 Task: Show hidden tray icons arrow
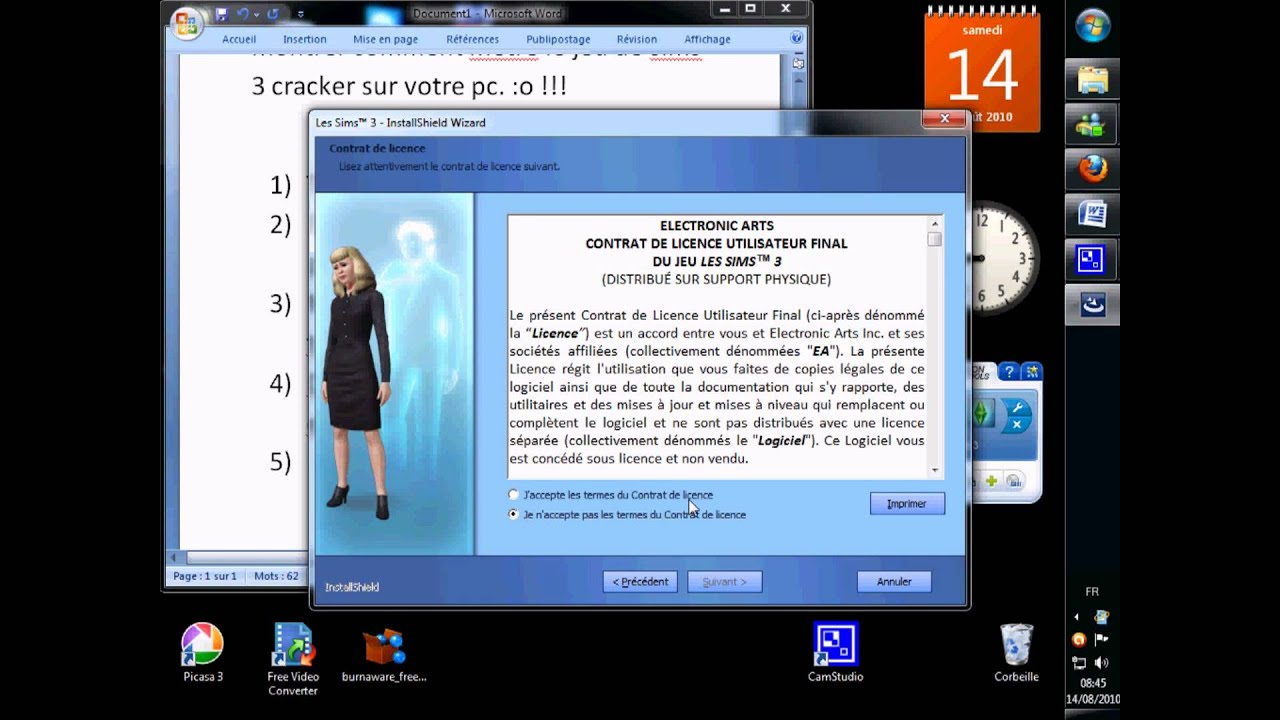tap(1077, 617)
